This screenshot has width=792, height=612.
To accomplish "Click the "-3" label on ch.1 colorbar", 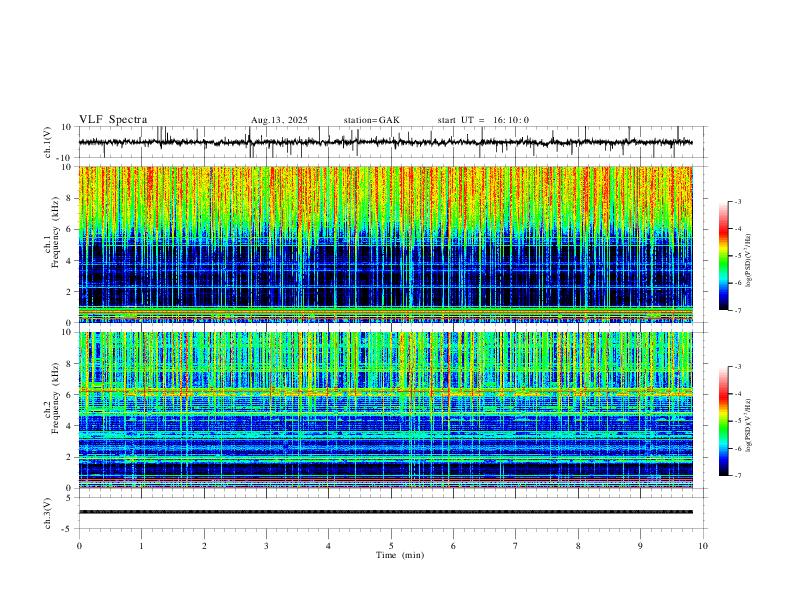I will click(737, 201).
